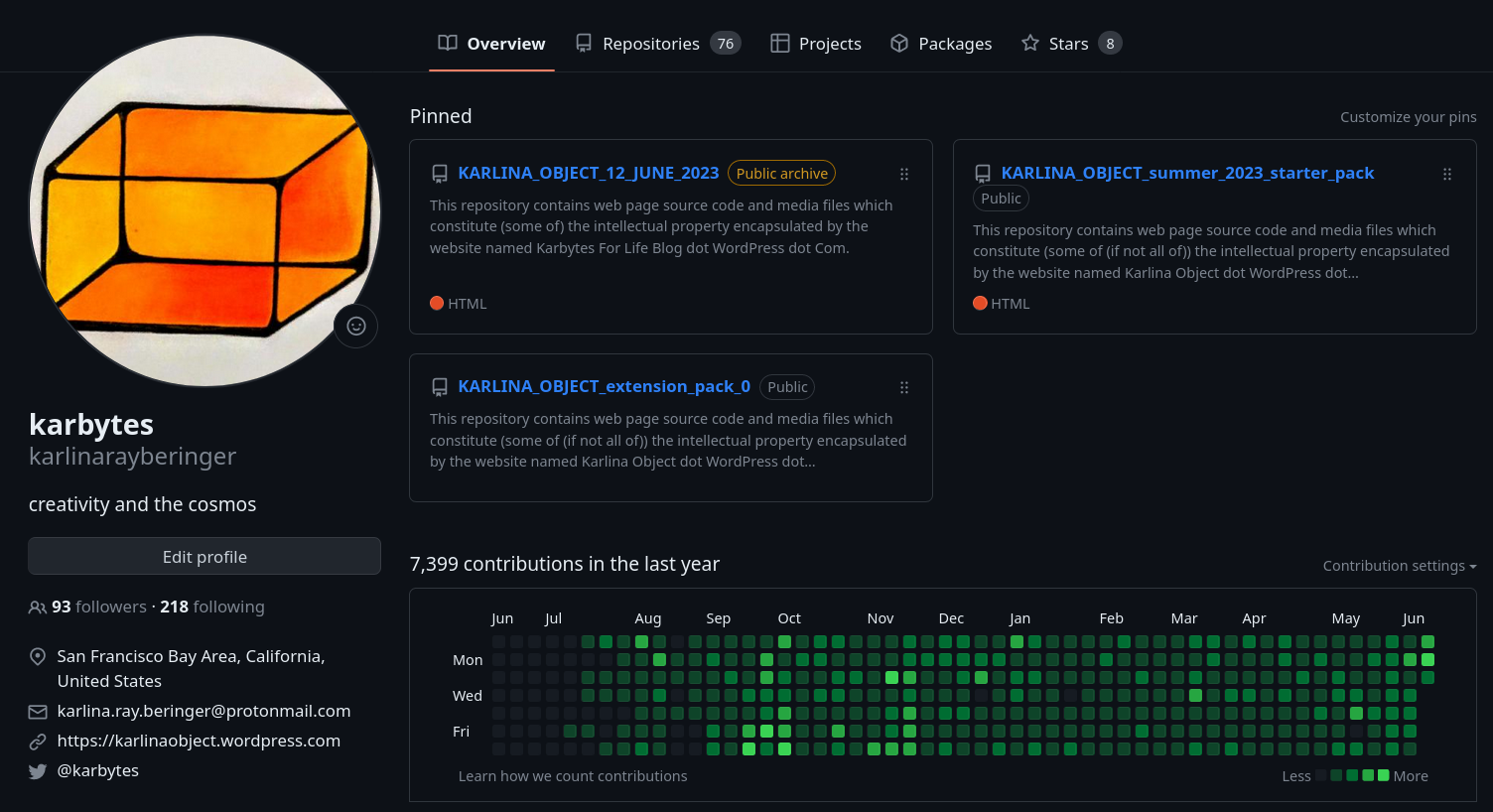This screenshot has height=812, width=1493.
Task: Open the Stars tab
Action: tap(1071, 44)
